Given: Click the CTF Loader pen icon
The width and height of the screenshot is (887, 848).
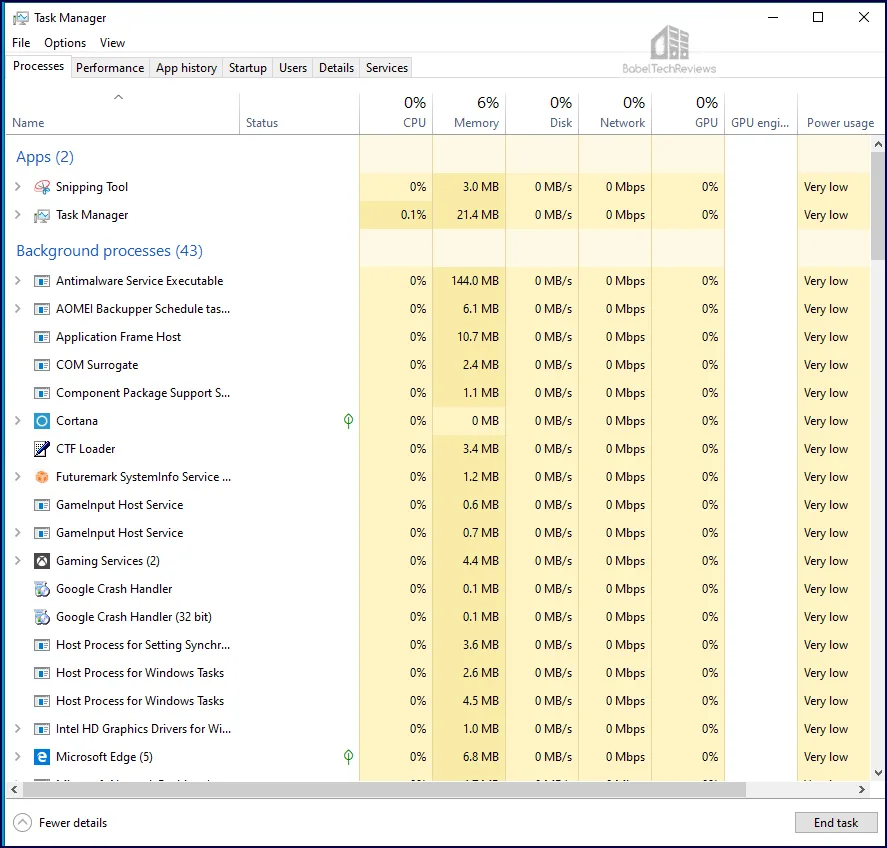Looking at the screenshot, I should click(42, 449).
